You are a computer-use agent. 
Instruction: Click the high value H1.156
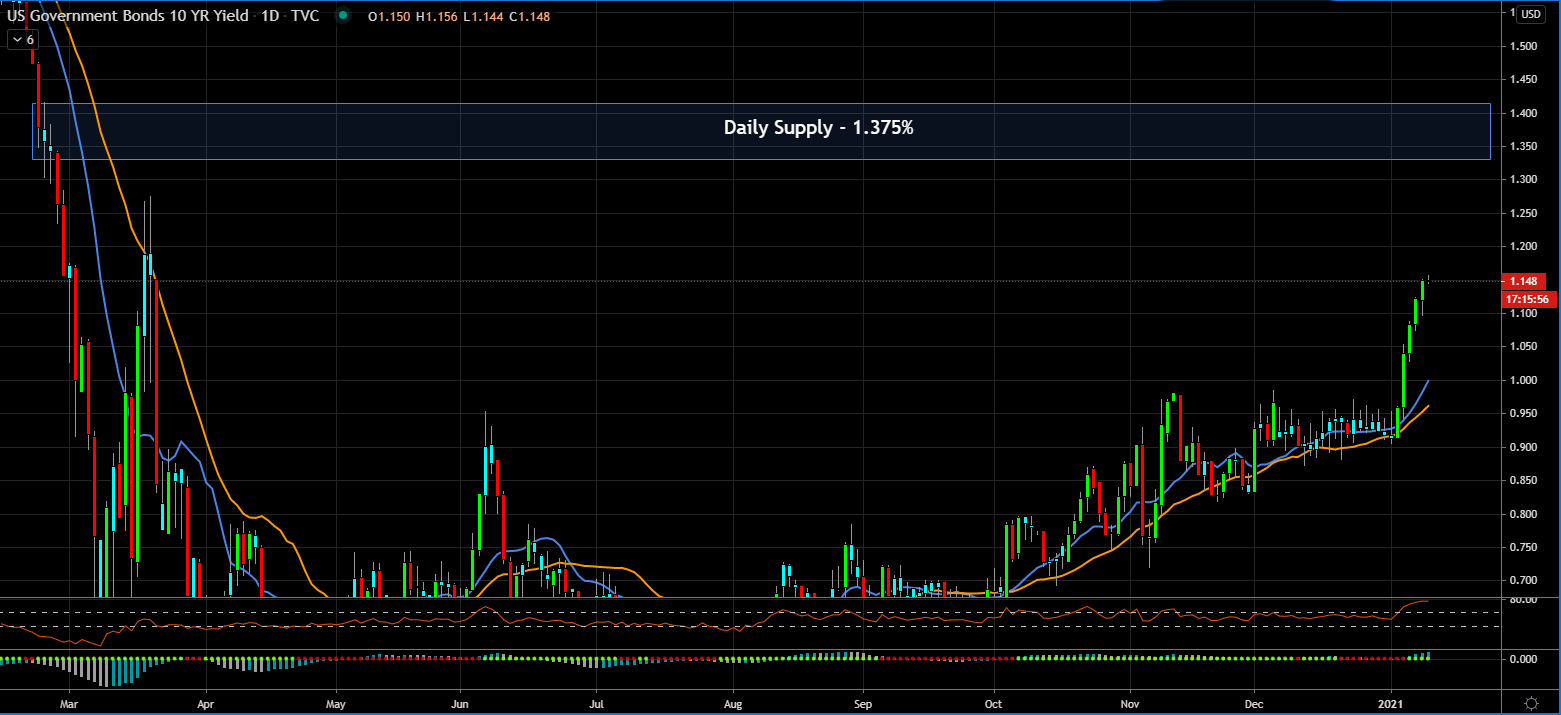pyautogui.click(x=436, y=17)
